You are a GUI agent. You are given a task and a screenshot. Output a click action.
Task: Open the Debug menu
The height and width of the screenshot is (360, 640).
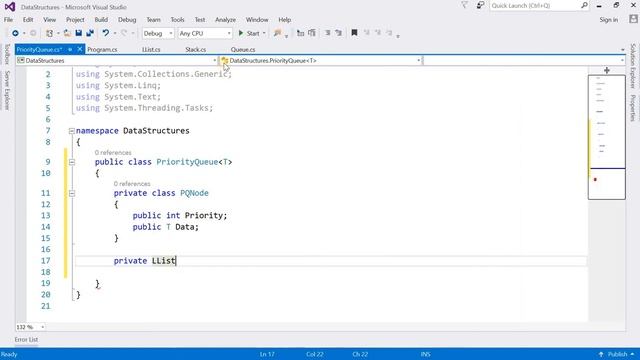[127, 20]
